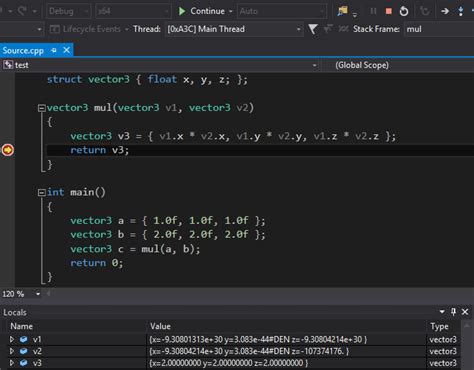The height and width of the screenshot is (370, 474).
Task: Click the blue cube icon for v1
Action: click(24, 339)
